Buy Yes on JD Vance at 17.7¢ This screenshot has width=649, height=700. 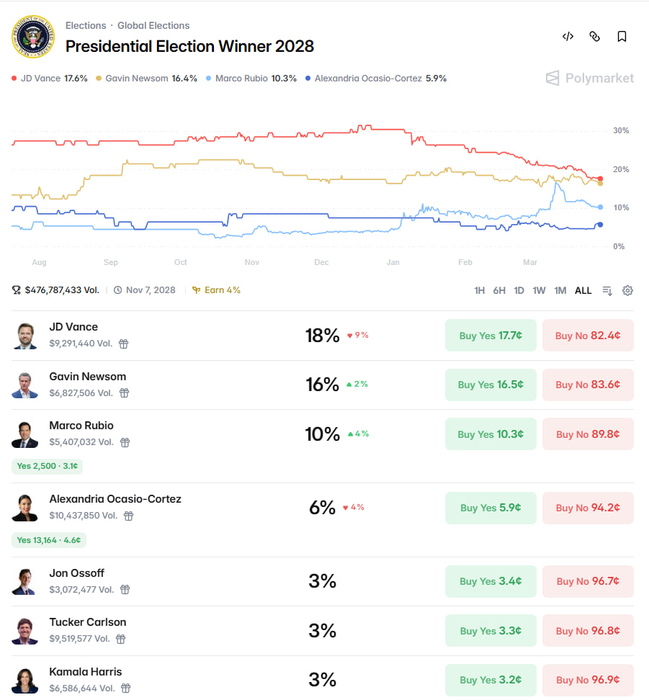490,336
